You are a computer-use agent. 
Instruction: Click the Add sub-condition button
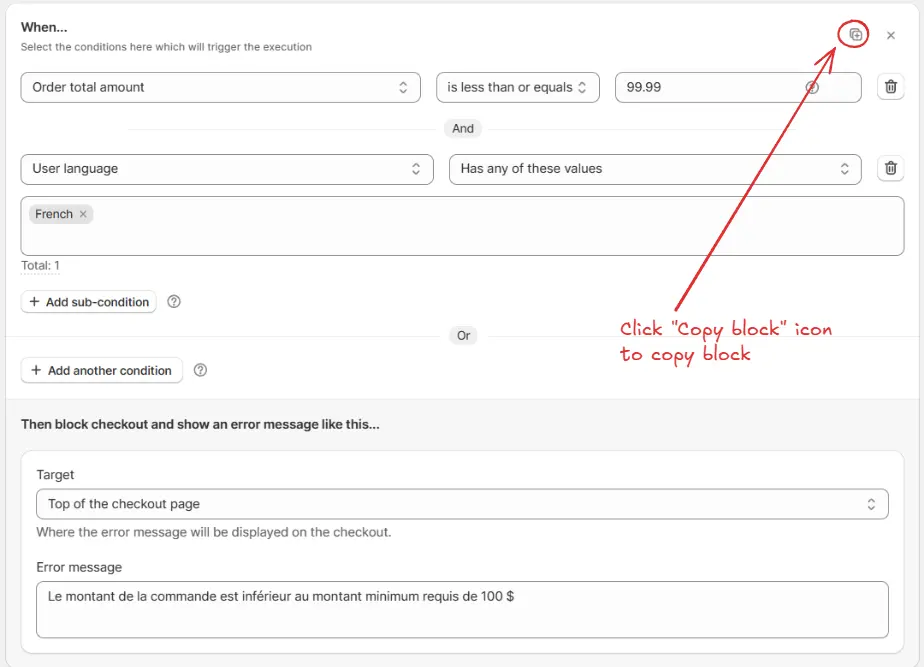coord(89,302)
